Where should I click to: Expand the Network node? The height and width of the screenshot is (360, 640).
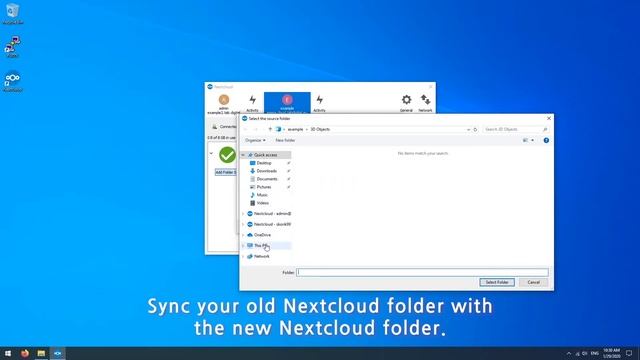(x=243, y=256)
